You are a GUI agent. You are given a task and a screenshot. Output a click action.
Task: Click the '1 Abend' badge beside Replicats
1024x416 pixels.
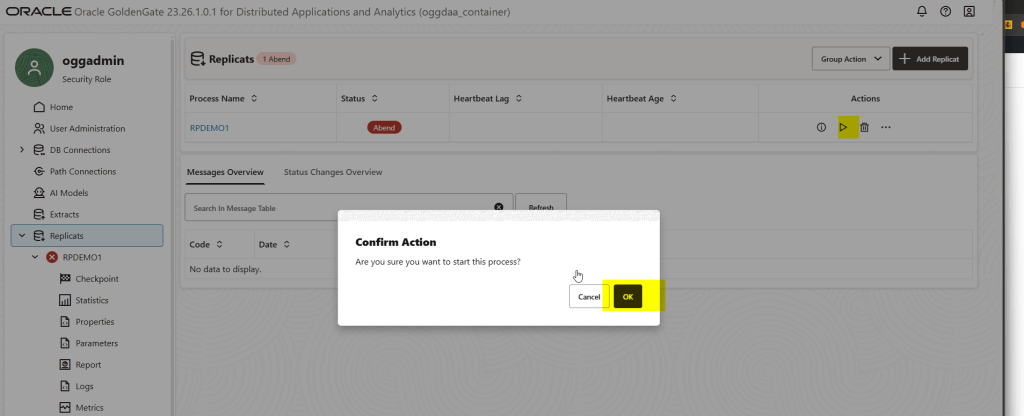(x=276, y=59)
